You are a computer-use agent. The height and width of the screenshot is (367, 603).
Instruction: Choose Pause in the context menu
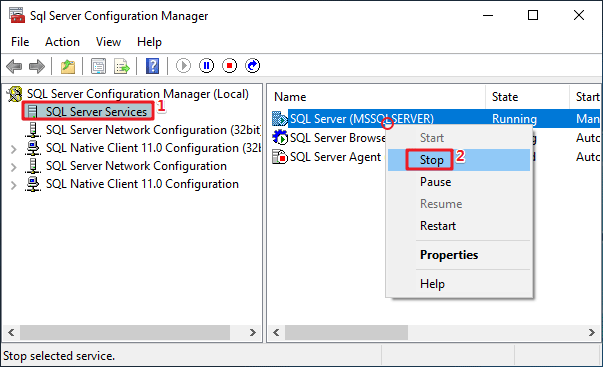click(459, 182)
